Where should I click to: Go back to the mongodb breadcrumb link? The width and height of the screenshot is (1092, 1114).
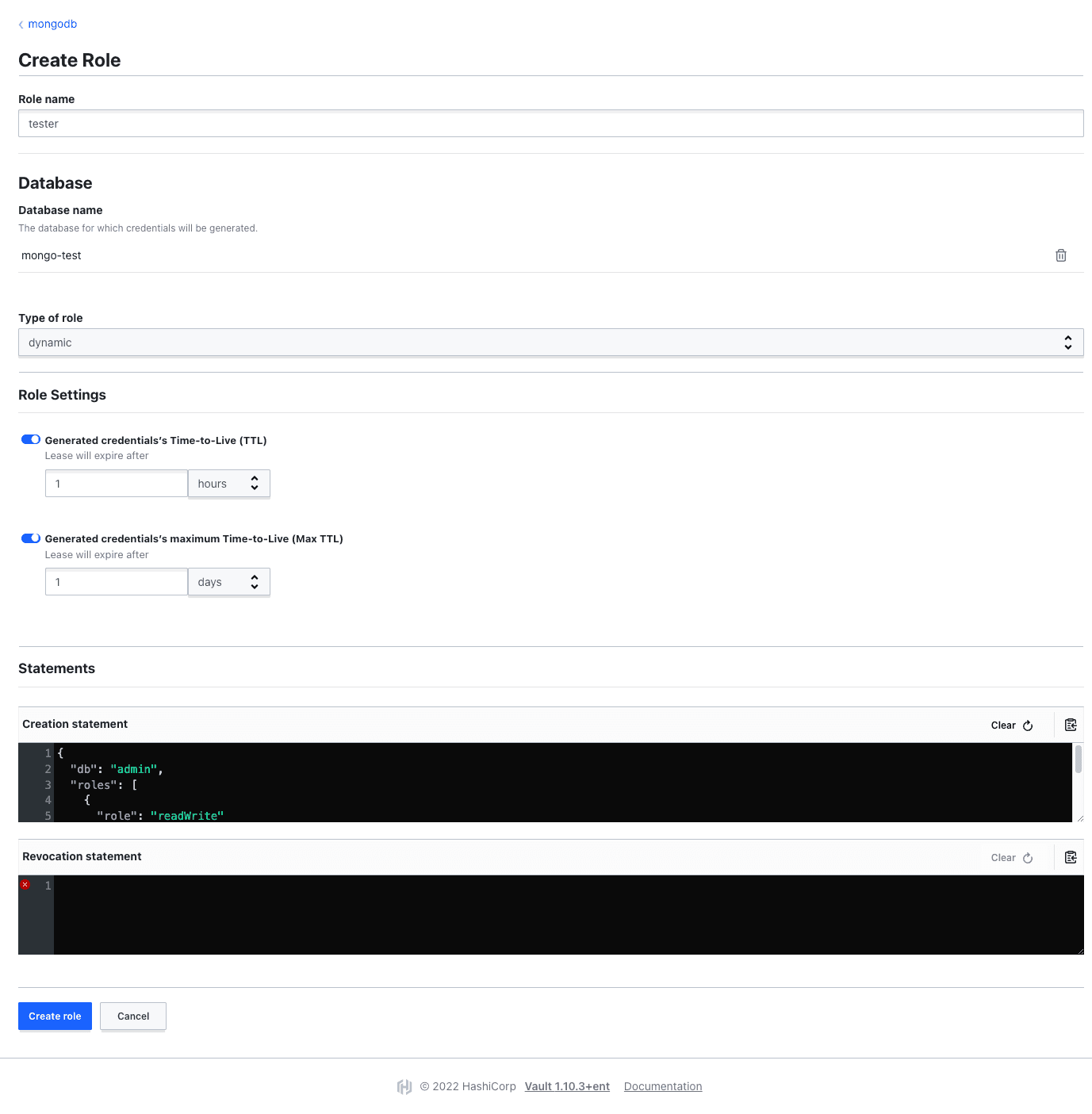[52, 24]
